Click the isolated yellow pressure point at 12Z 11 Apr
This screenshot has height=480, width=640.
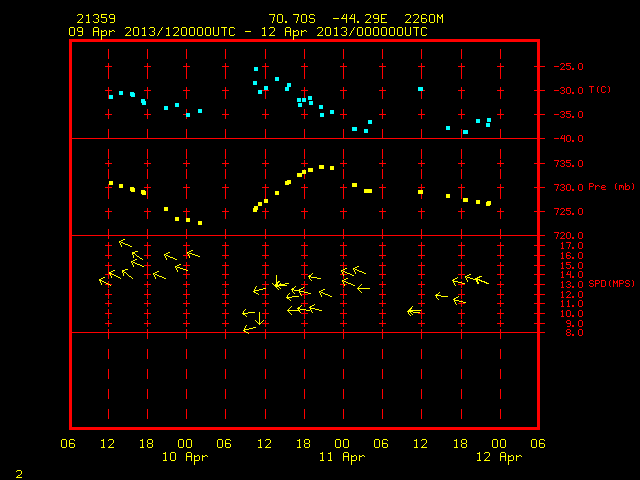point(420,192)
